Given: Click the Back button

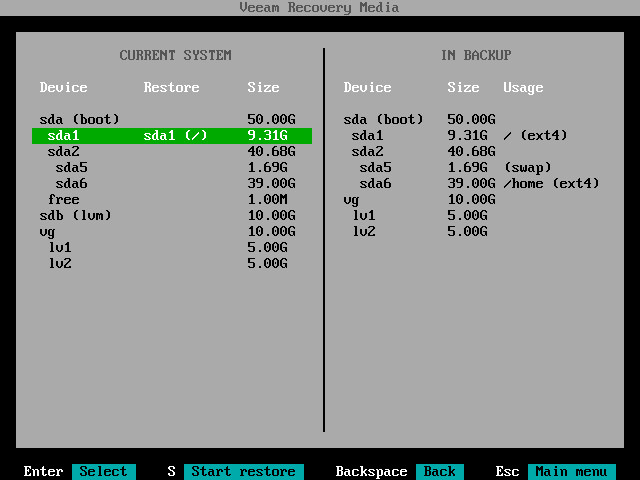Looking at the screenshot, I should [x=440, y=471].
